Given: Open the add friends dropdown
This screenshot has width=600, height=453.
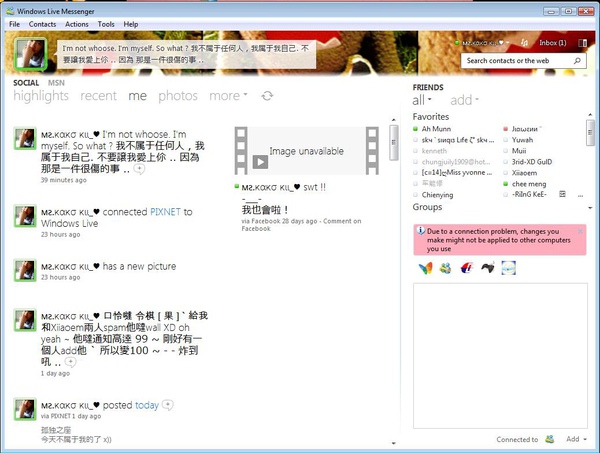Looking at the screenshot, I should pos(464,100).
